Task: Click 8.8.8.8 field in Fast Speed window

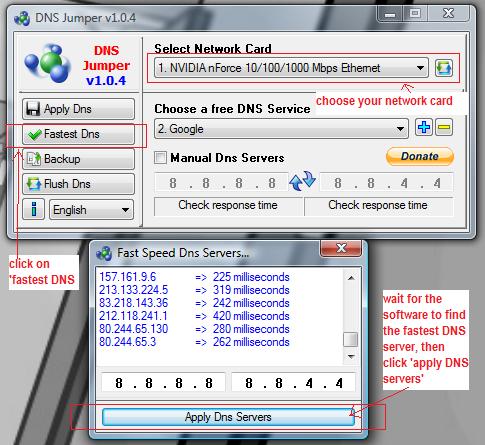Action: coord(163,383)
